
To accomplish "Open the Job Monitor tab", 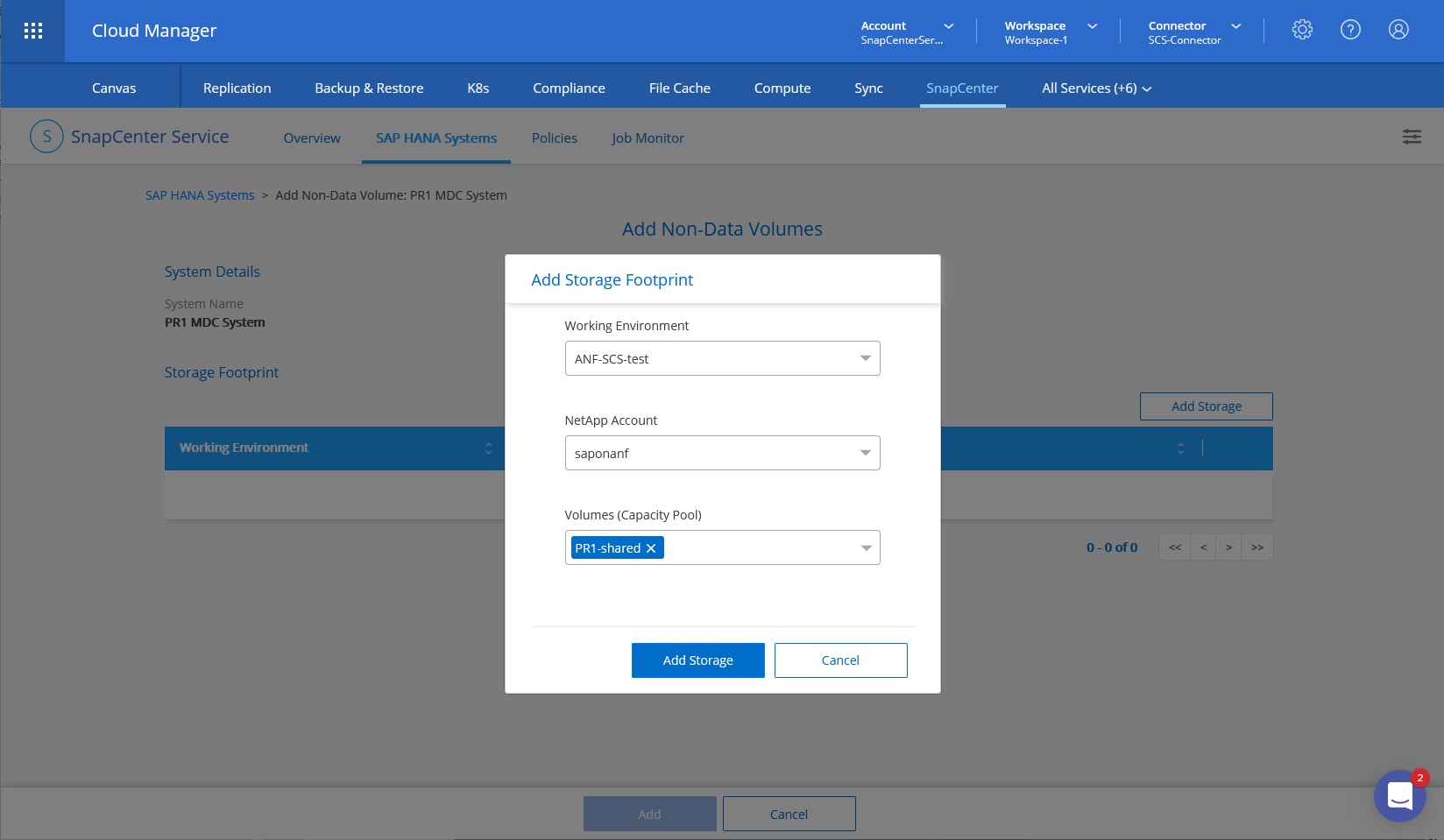I will (648, 138).
